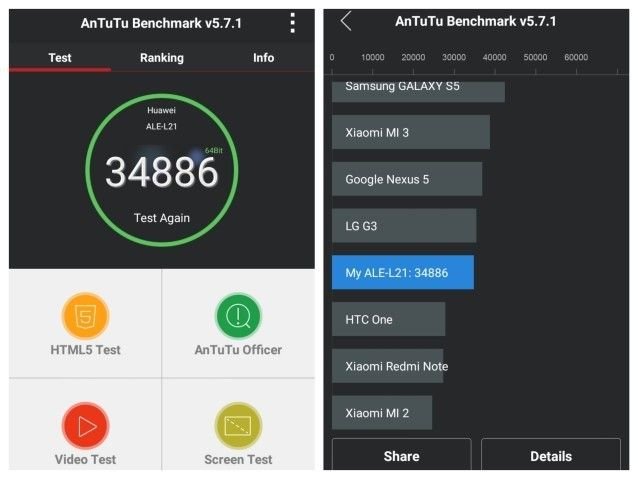Click the Huawei device label
Image resolution: width=638 pixels, height=479 pixels.
pyautogui.click(x=162, y=110)
